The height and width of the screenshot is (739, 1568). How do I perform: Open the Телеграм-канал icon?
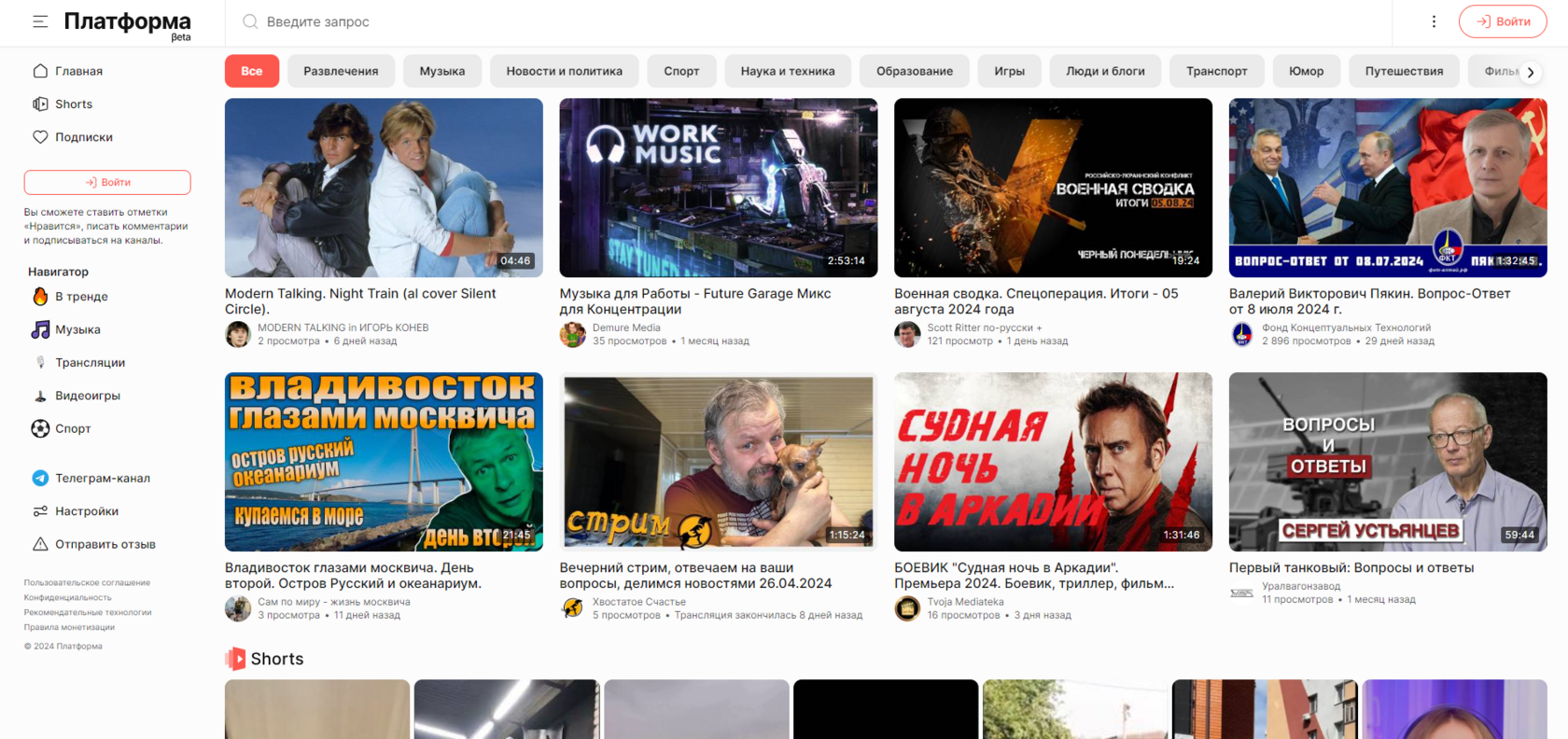tap(40, 478)
